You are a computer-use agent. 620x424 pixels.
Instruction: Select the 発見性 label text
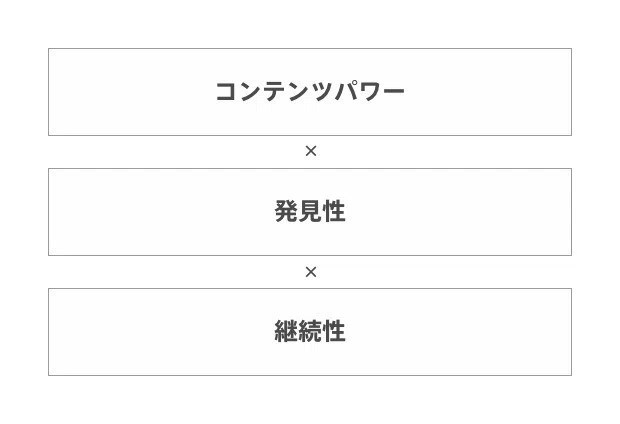coord(310,211)
